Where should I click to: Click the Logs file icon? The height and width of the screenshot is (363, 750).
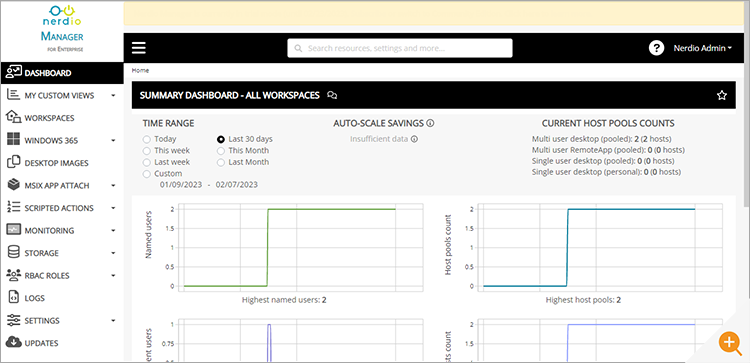pos(13,297)
